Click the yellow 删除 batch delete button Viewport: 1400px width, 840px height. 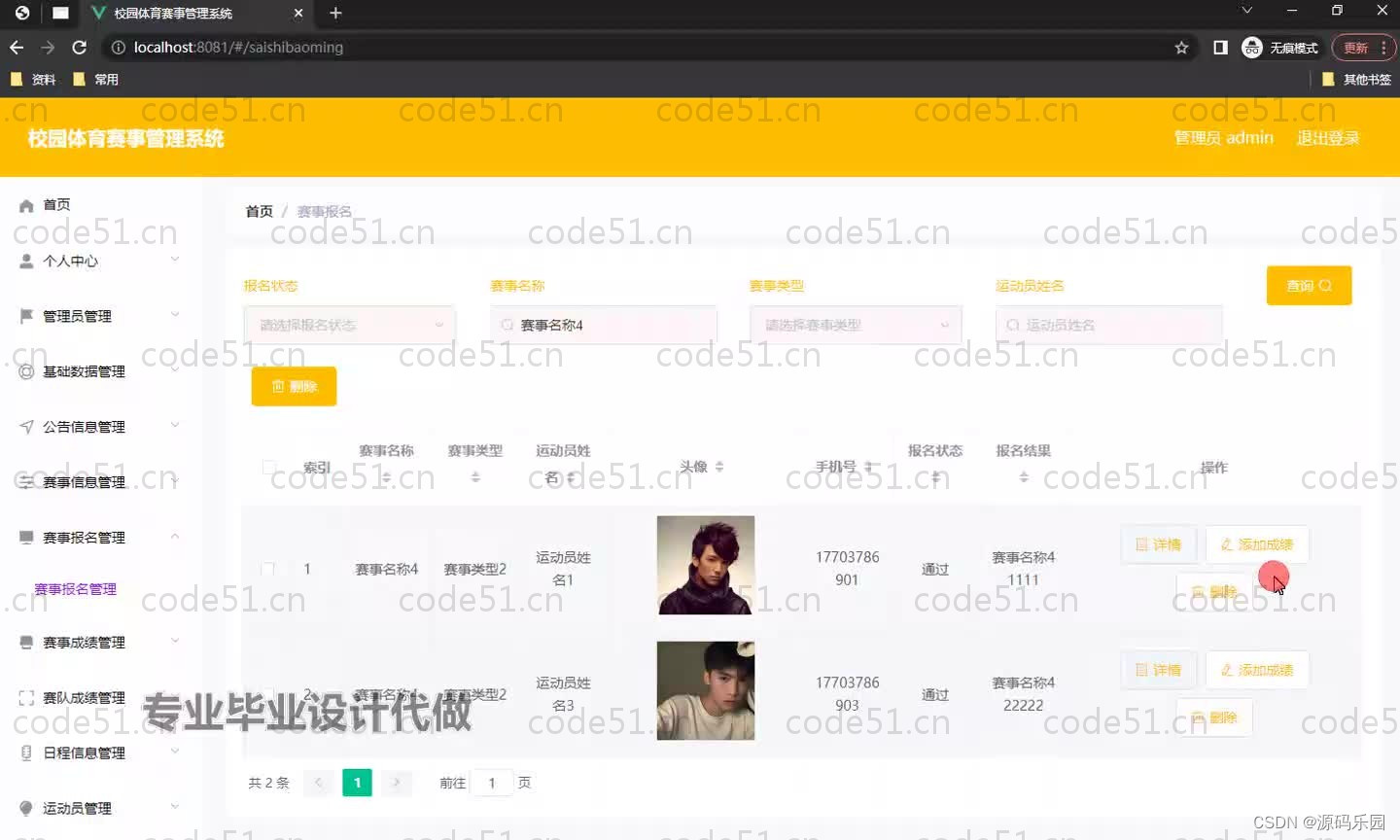(294, 387)
